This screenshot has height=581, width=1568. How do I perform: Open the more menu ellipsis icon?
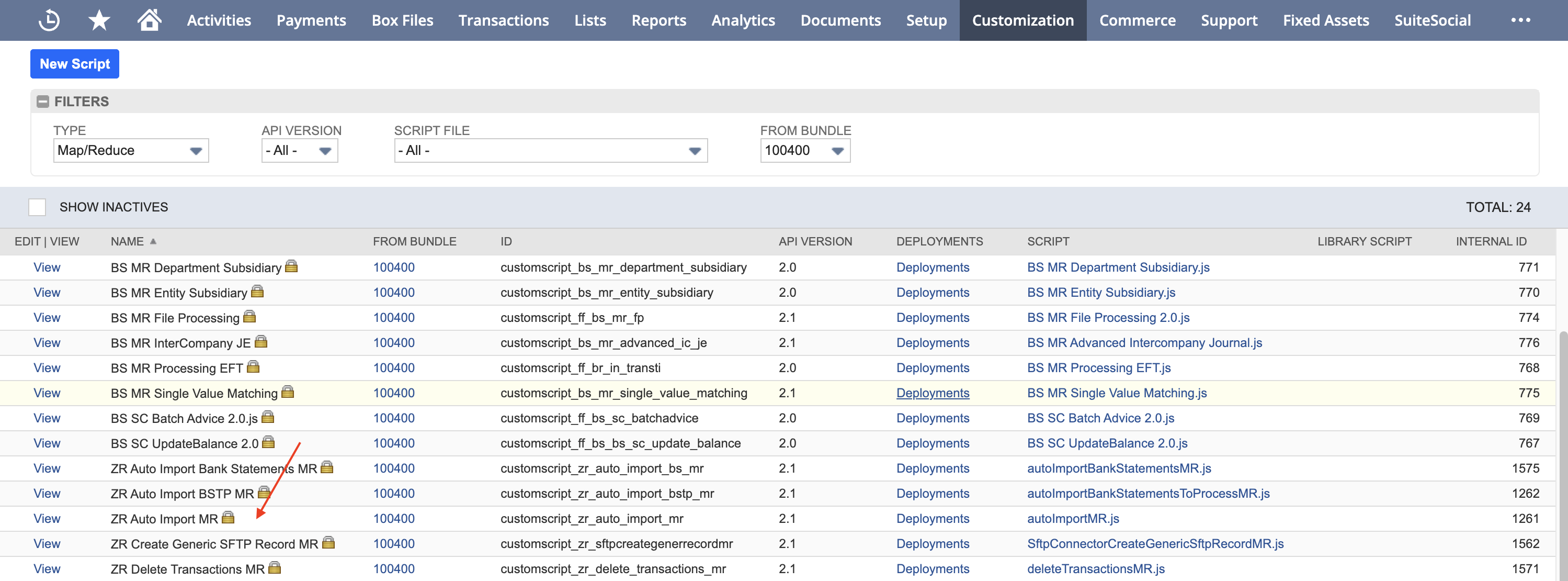tap(1520, 20)
